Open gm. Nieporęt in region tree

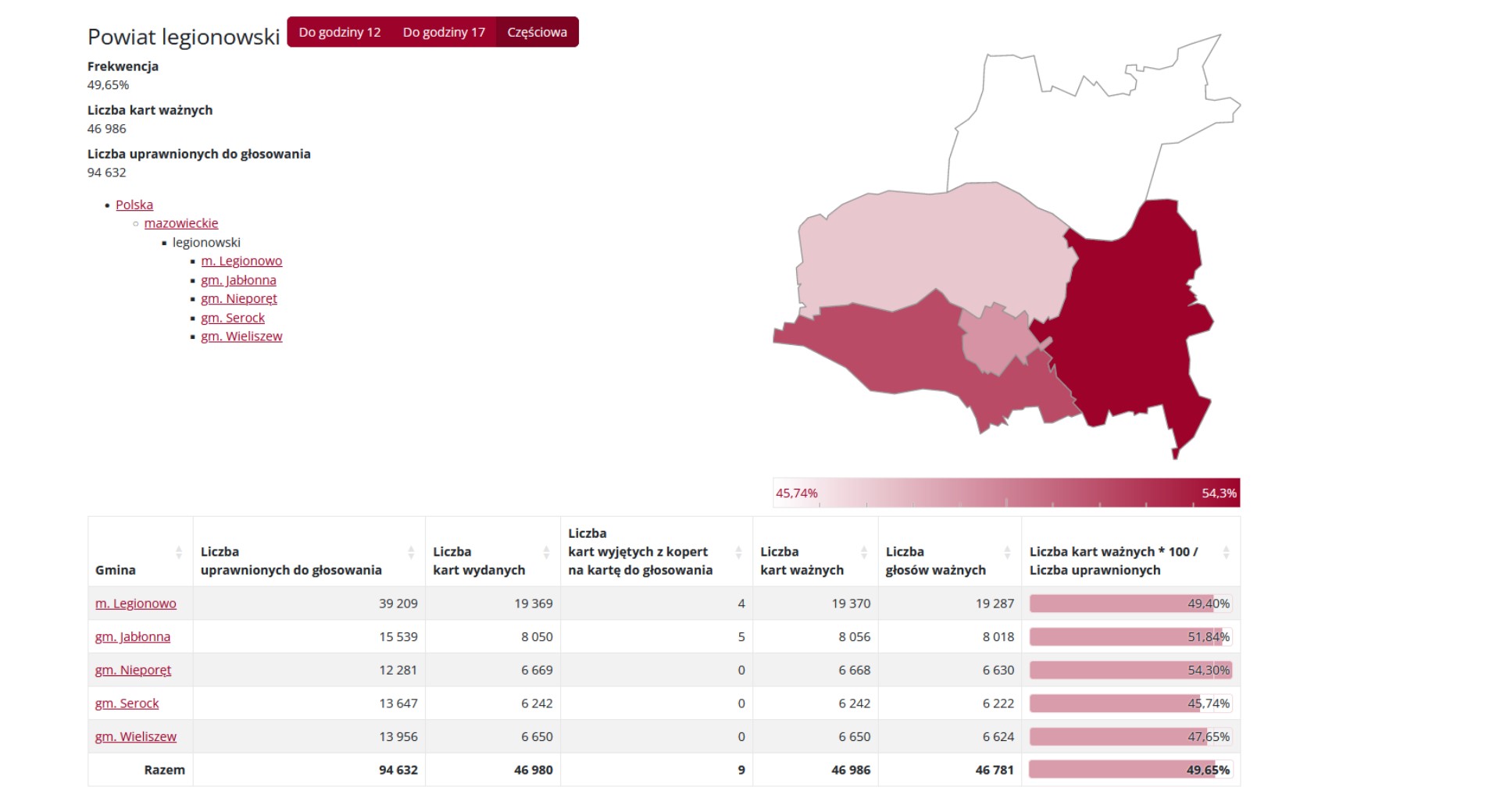[x=239, y=298]
